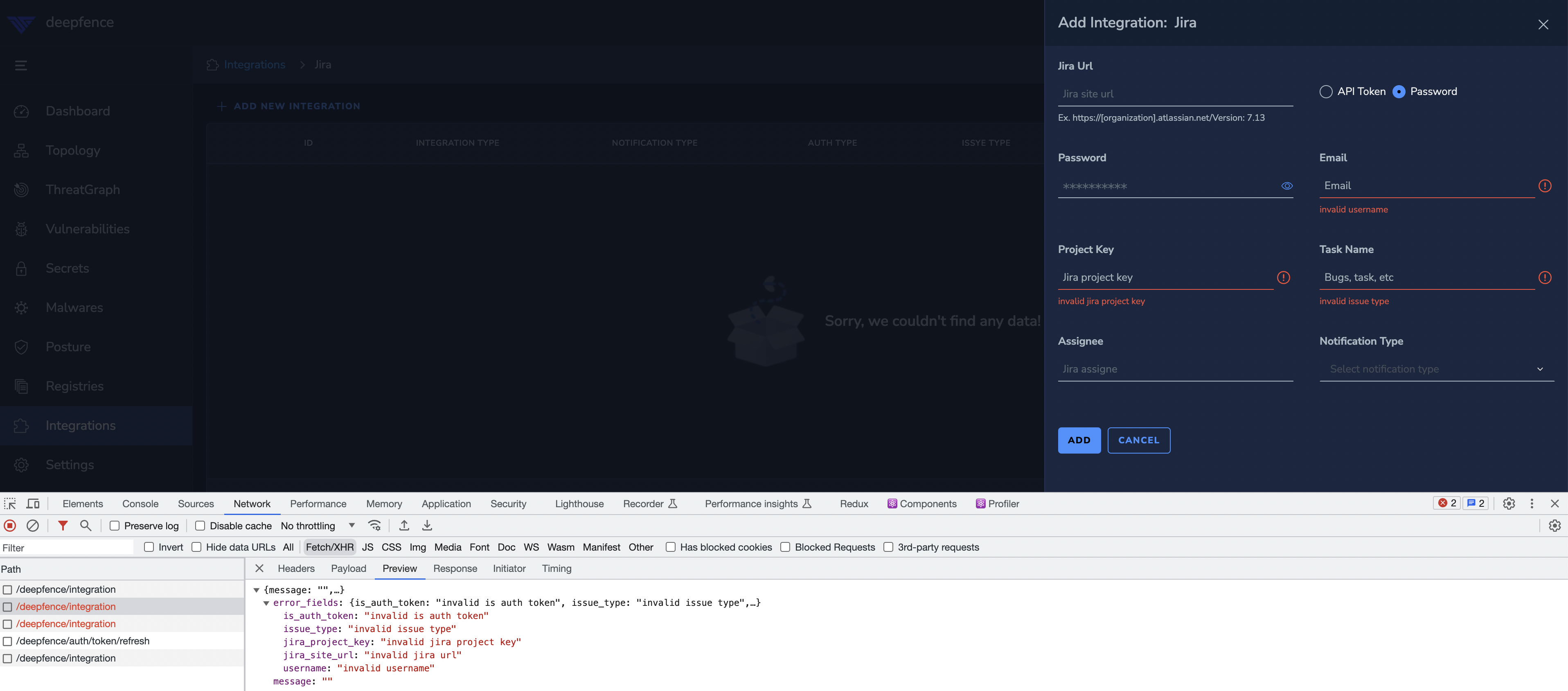Navigate to Secrets via sidebar icon
Viewport: 1568px width, 691px height.
(21, 268)
